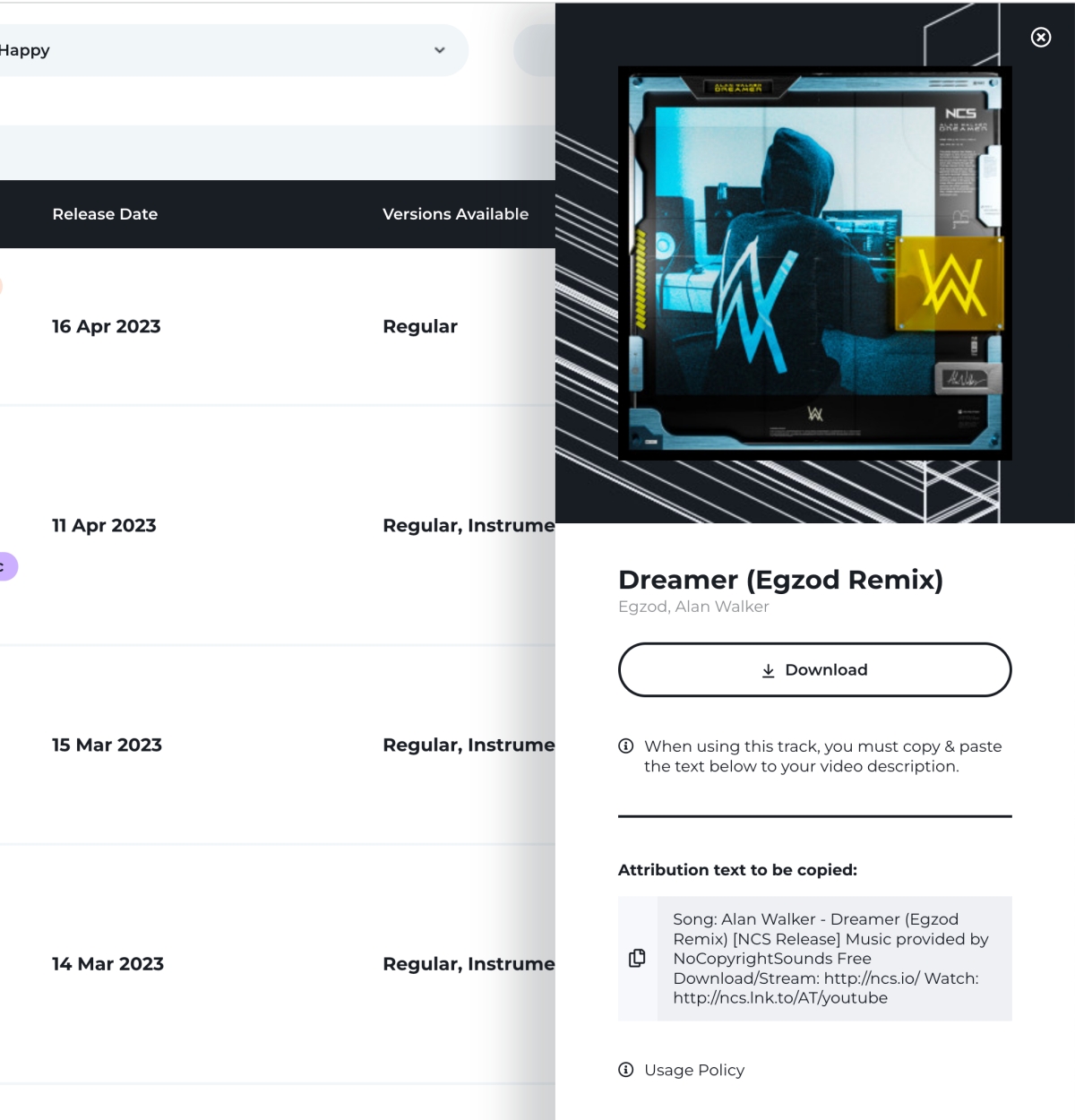The height and width of the screenshot is (1120, 1075).
Task: Click the download arrow icon in Download button
Action: [x=768, y=670]
